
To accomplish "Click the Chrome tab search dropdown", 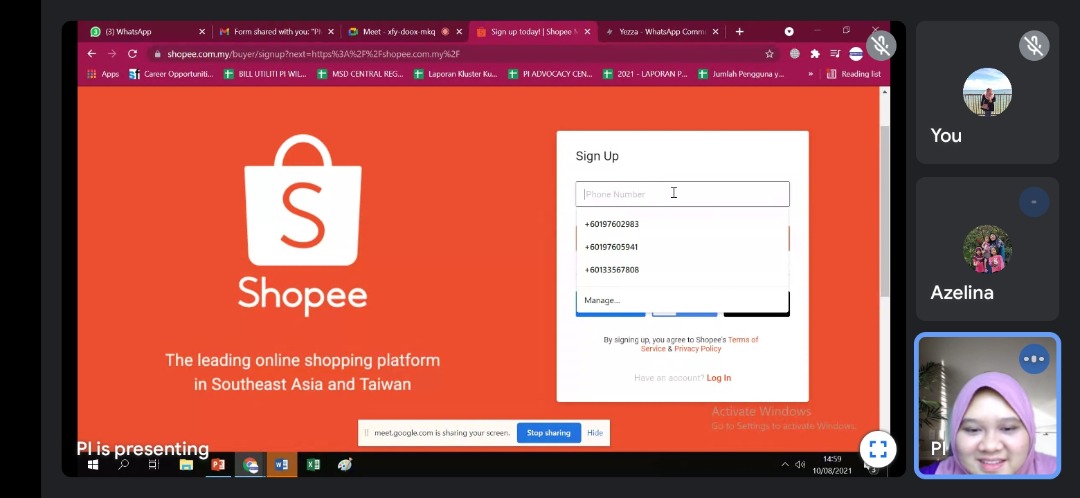I will (x=789, y=32).
